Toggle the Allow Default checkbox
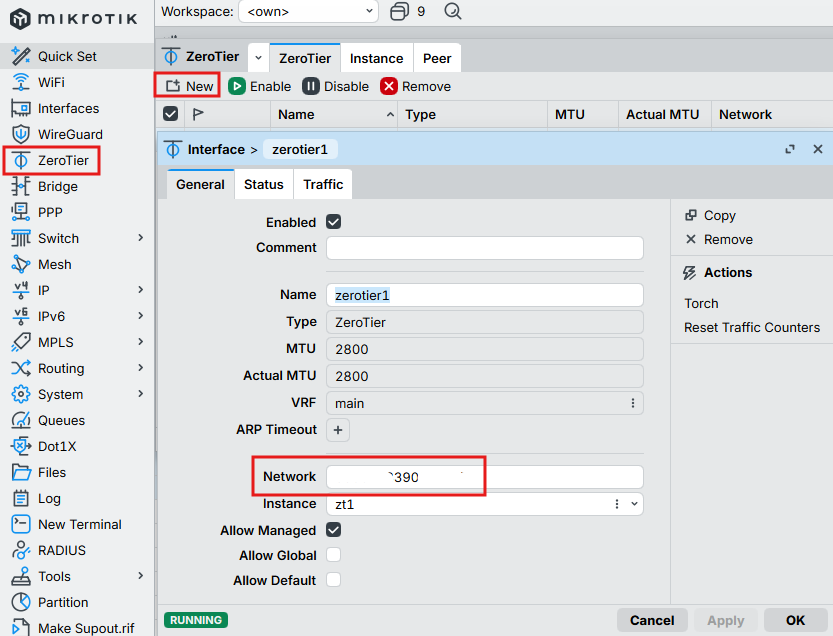Screen dimensions: 833x636 334,580
